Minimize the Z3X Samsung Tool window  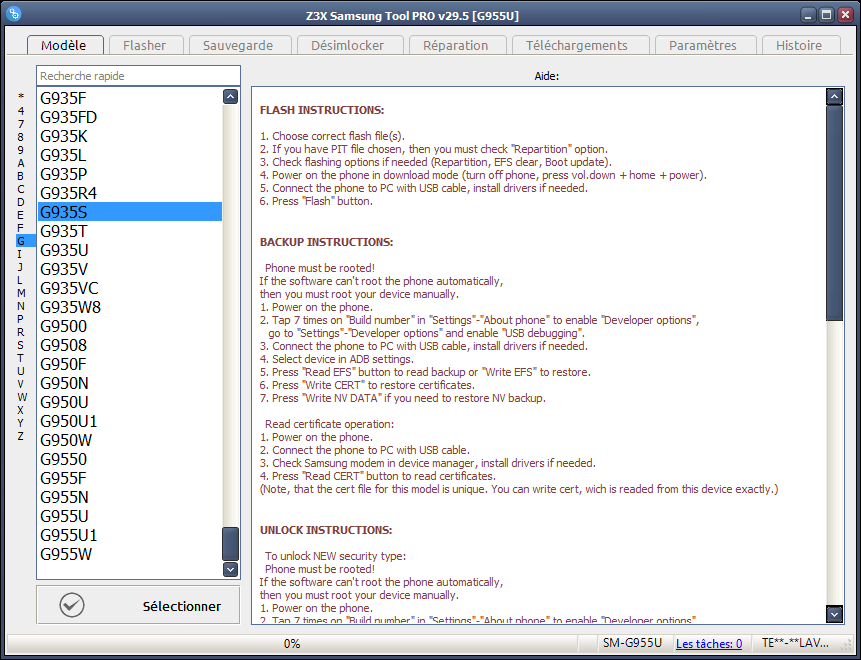click(808, 15)
